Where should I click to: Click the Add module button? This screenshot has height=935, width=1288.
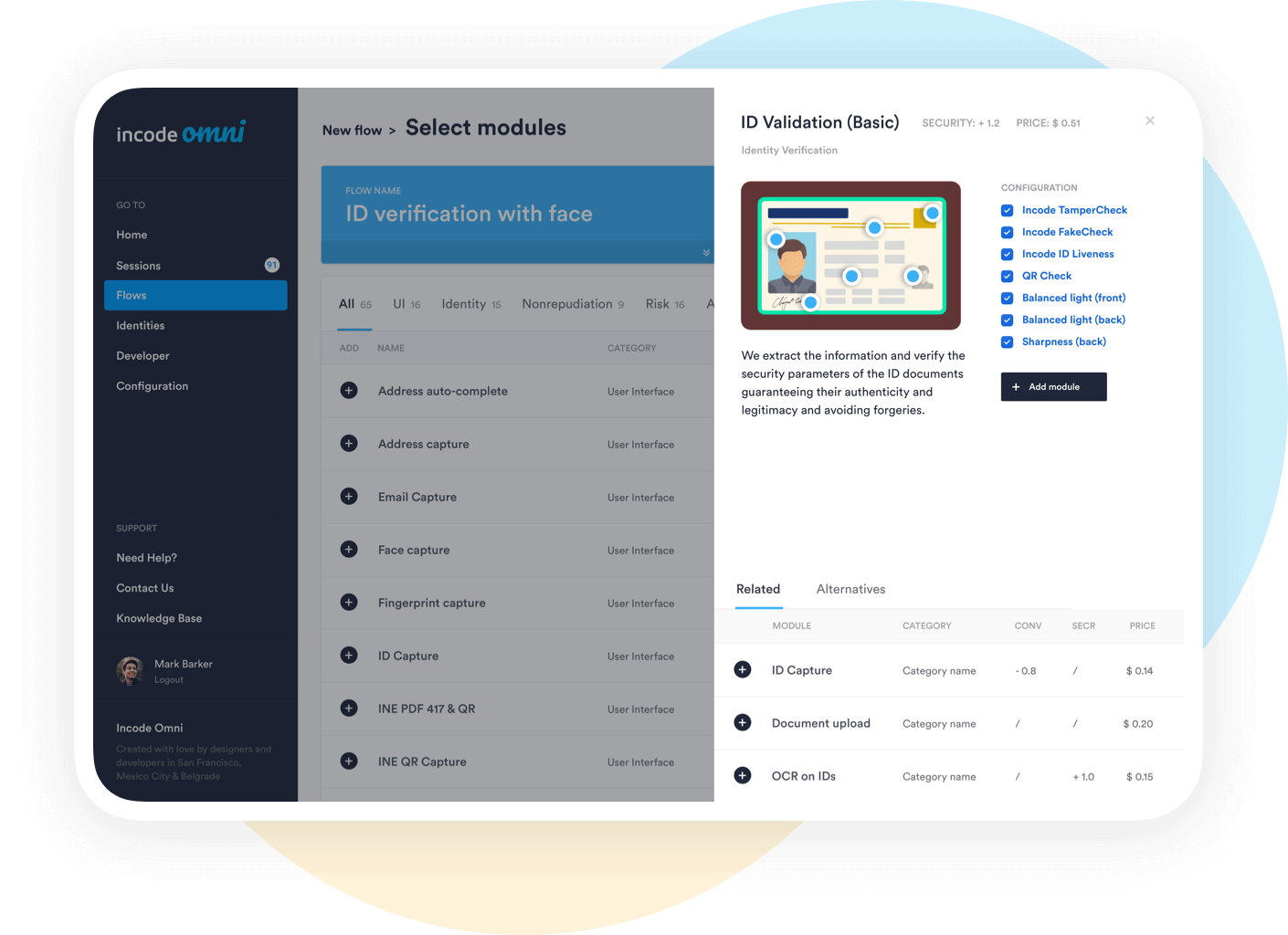pos(1053,386)
